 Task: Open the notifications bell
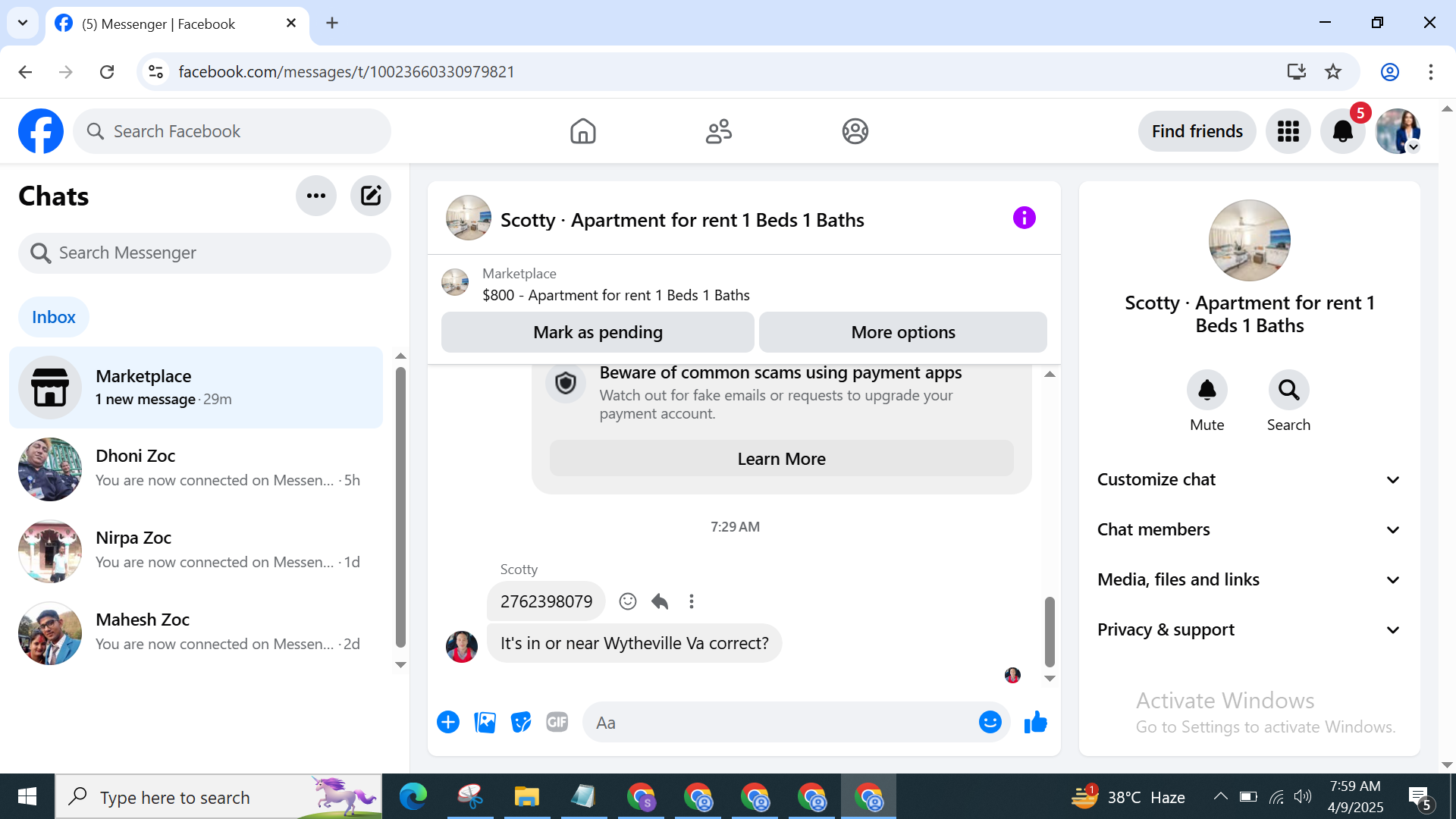tap(1342, 131)
